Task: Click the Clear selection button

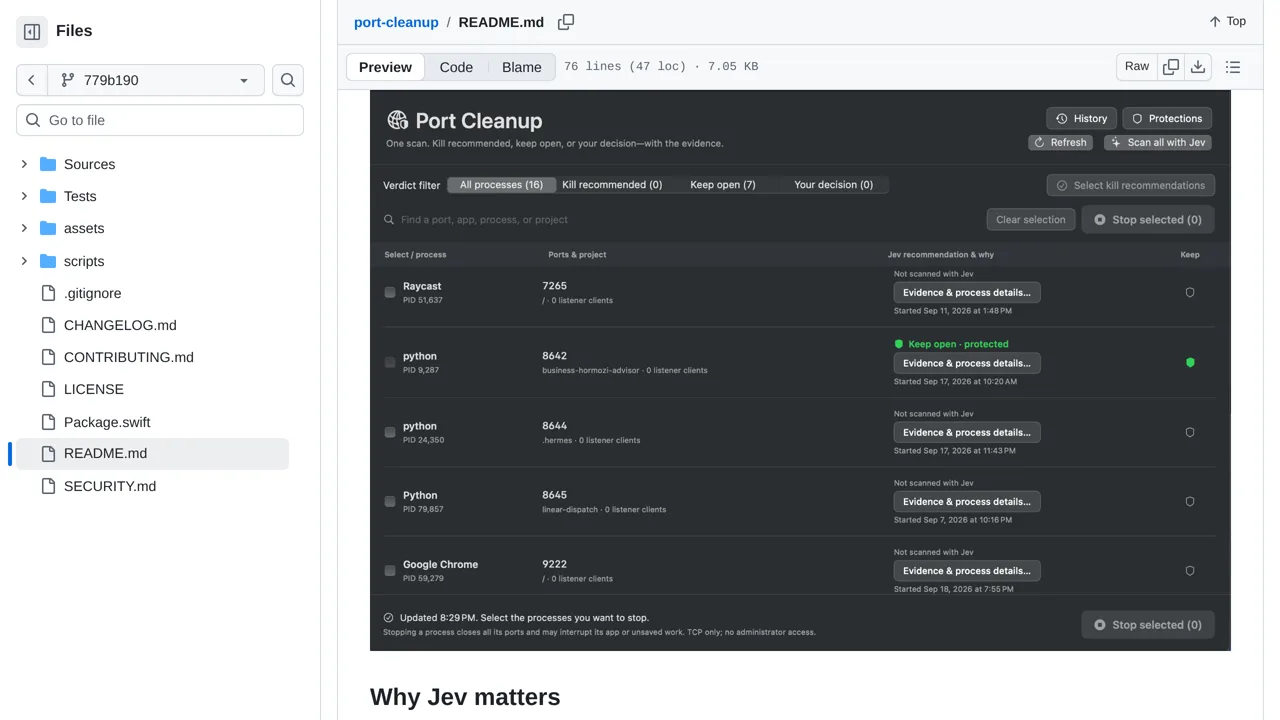Action: (1031, 220)
